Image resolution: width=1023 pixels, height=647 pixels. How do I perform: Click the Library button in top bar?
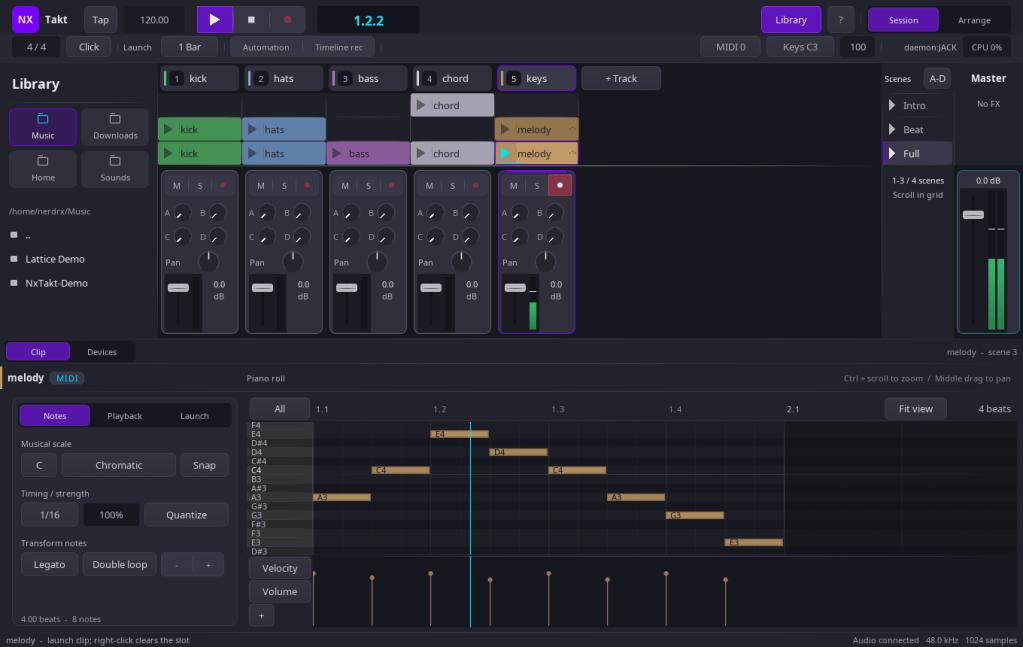pos(791,20)
